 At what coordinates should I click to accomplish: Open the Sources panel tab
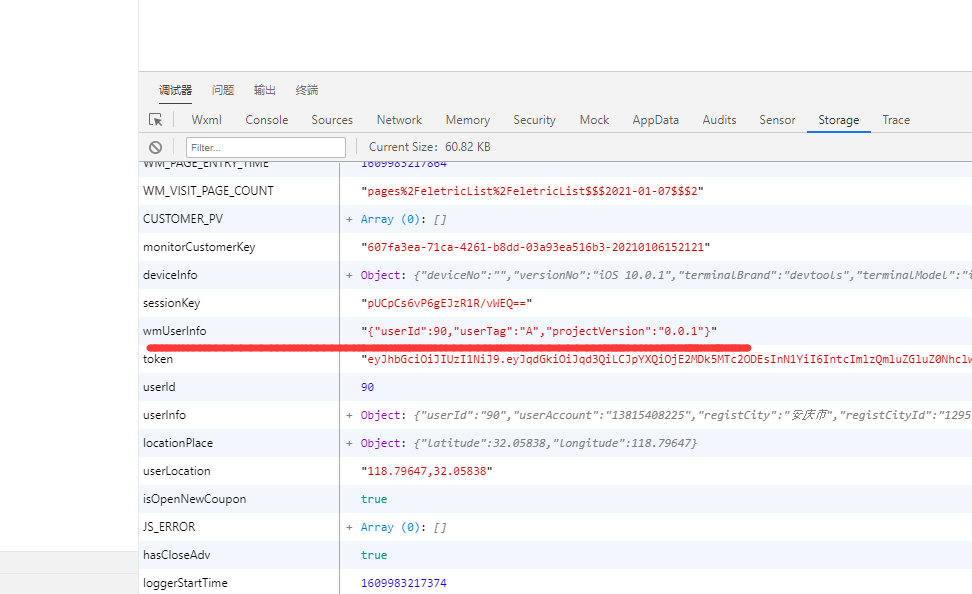[332, 120]
